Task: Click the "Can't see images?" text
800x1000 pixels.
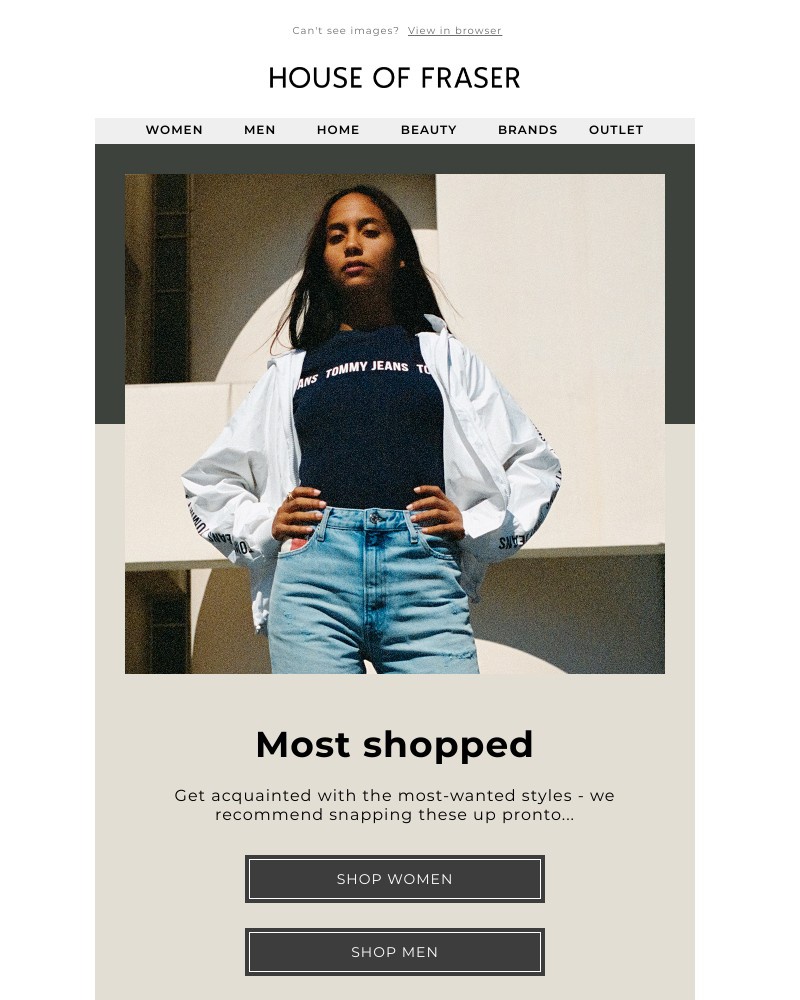Action: tap(345, 31)
